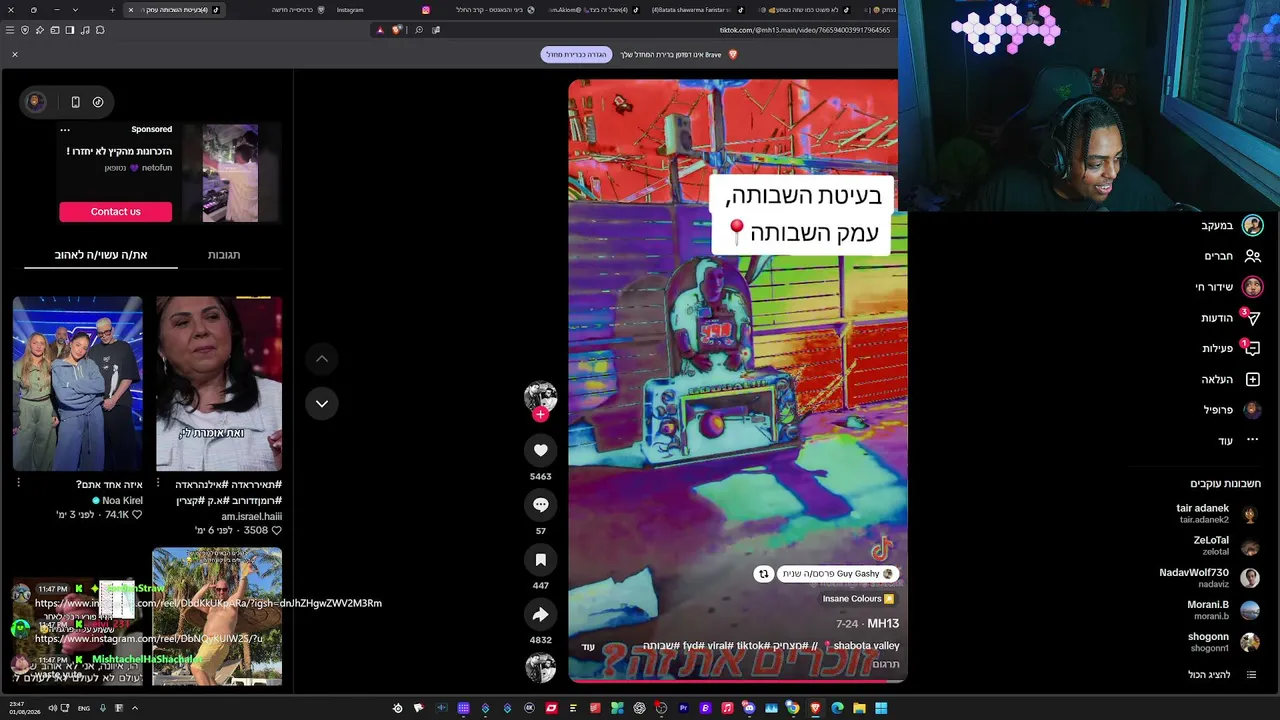
Task: Open the am.israel.haiii recommended video thumbnail
Action: coord(219,383)
